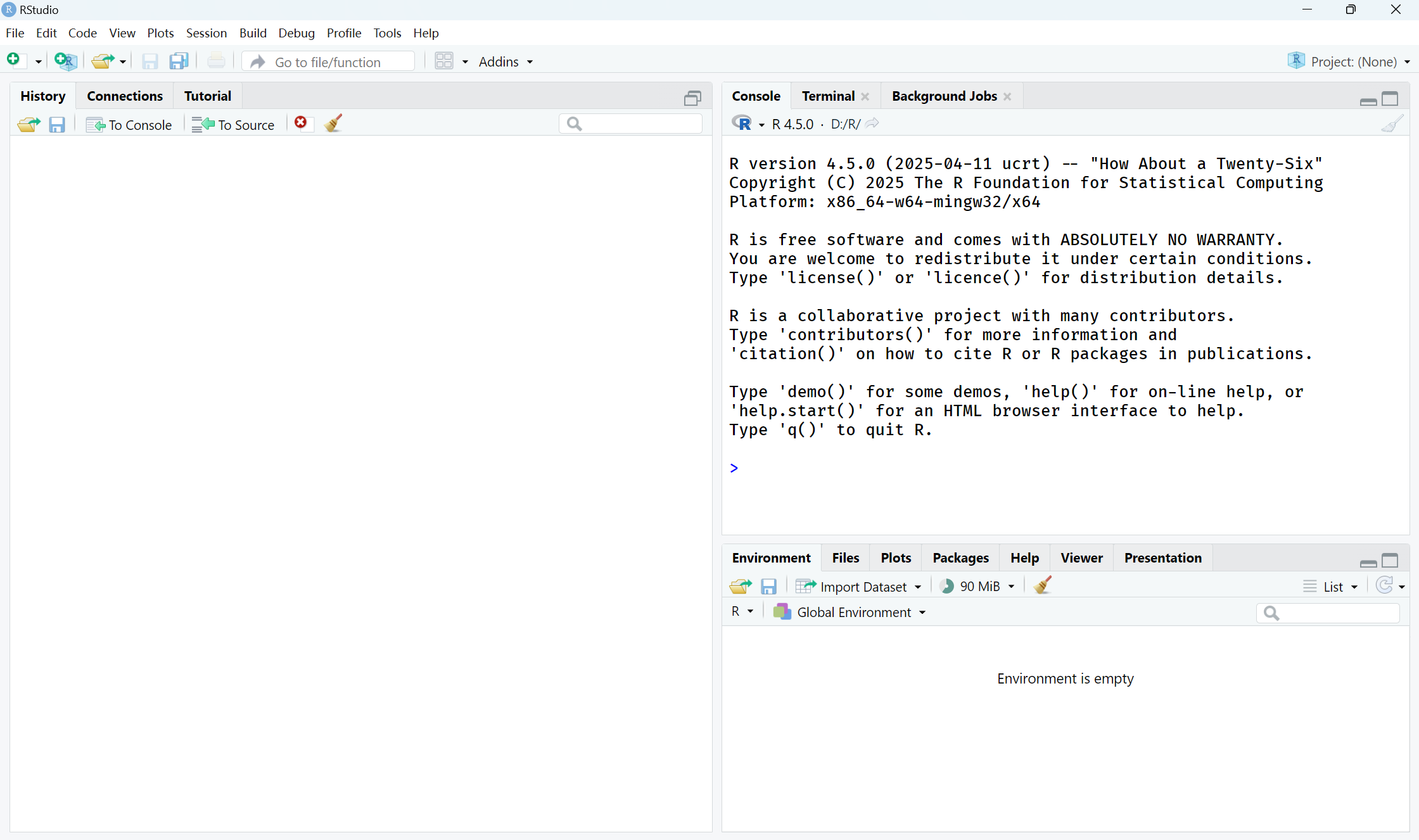The height and width of the screenshot is (840, 1419).
Task: Open the Edit menu
Action: click(x=46, y=33)
